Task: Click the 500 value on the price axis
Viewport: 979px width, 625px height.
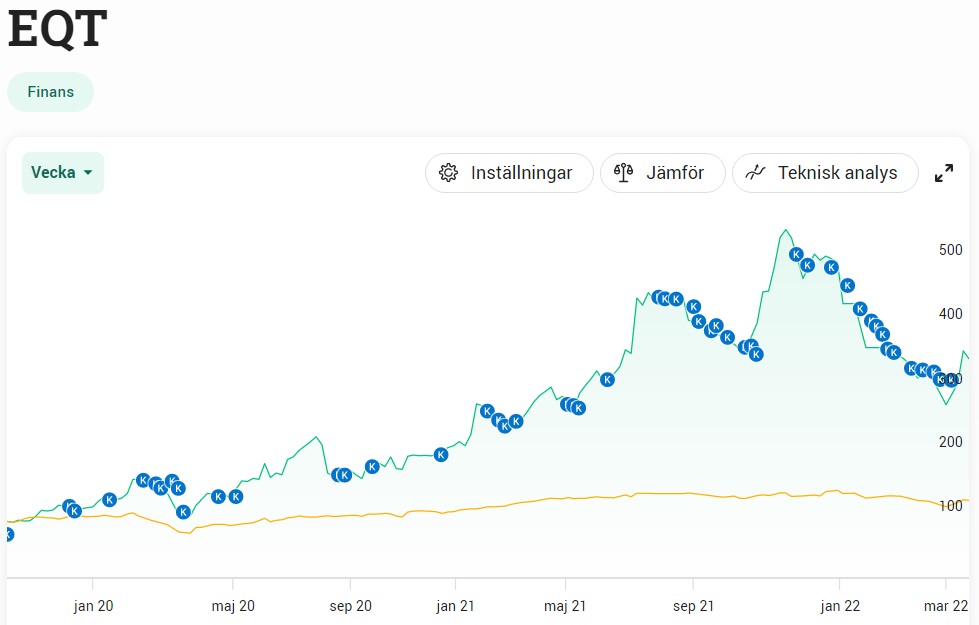Action: (x=950, y=250)
